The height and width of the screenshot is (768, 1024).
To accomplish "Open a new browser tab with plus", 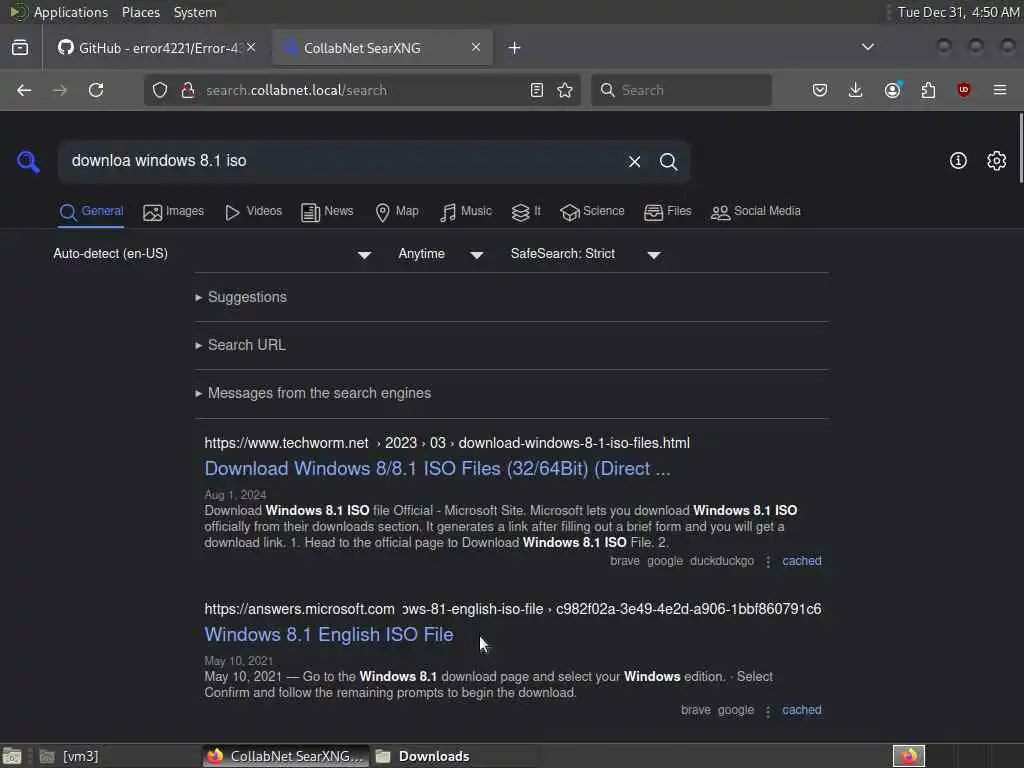I will [x=515, y=48].
